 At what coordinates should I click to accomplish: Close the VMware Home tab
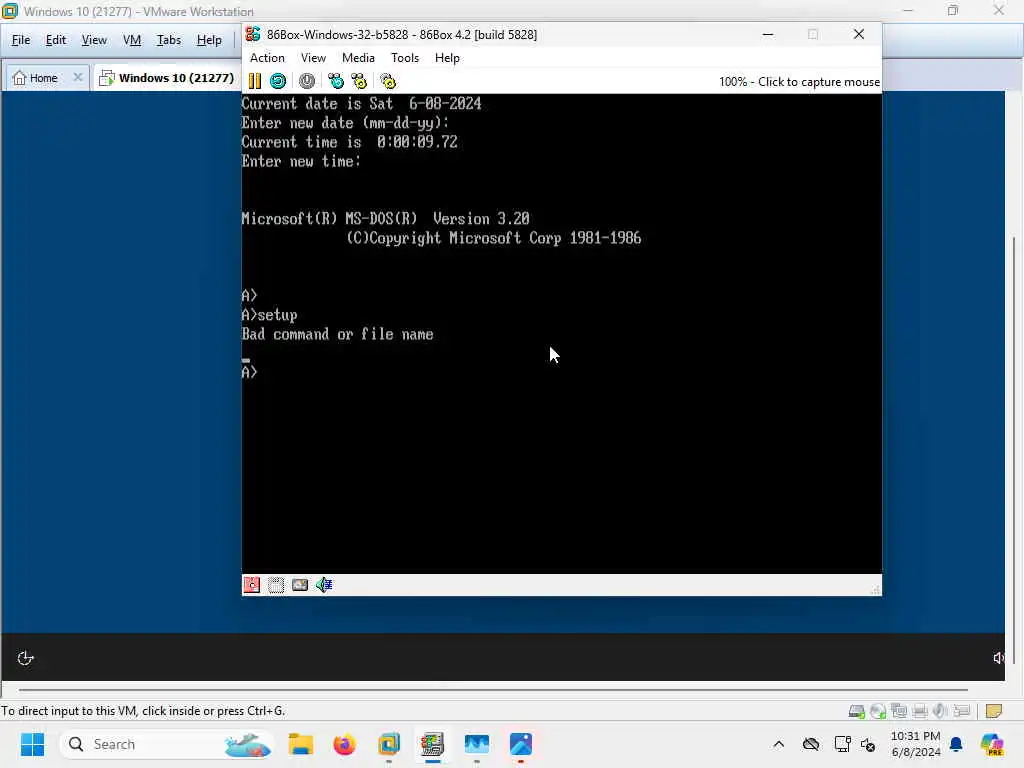78,77
